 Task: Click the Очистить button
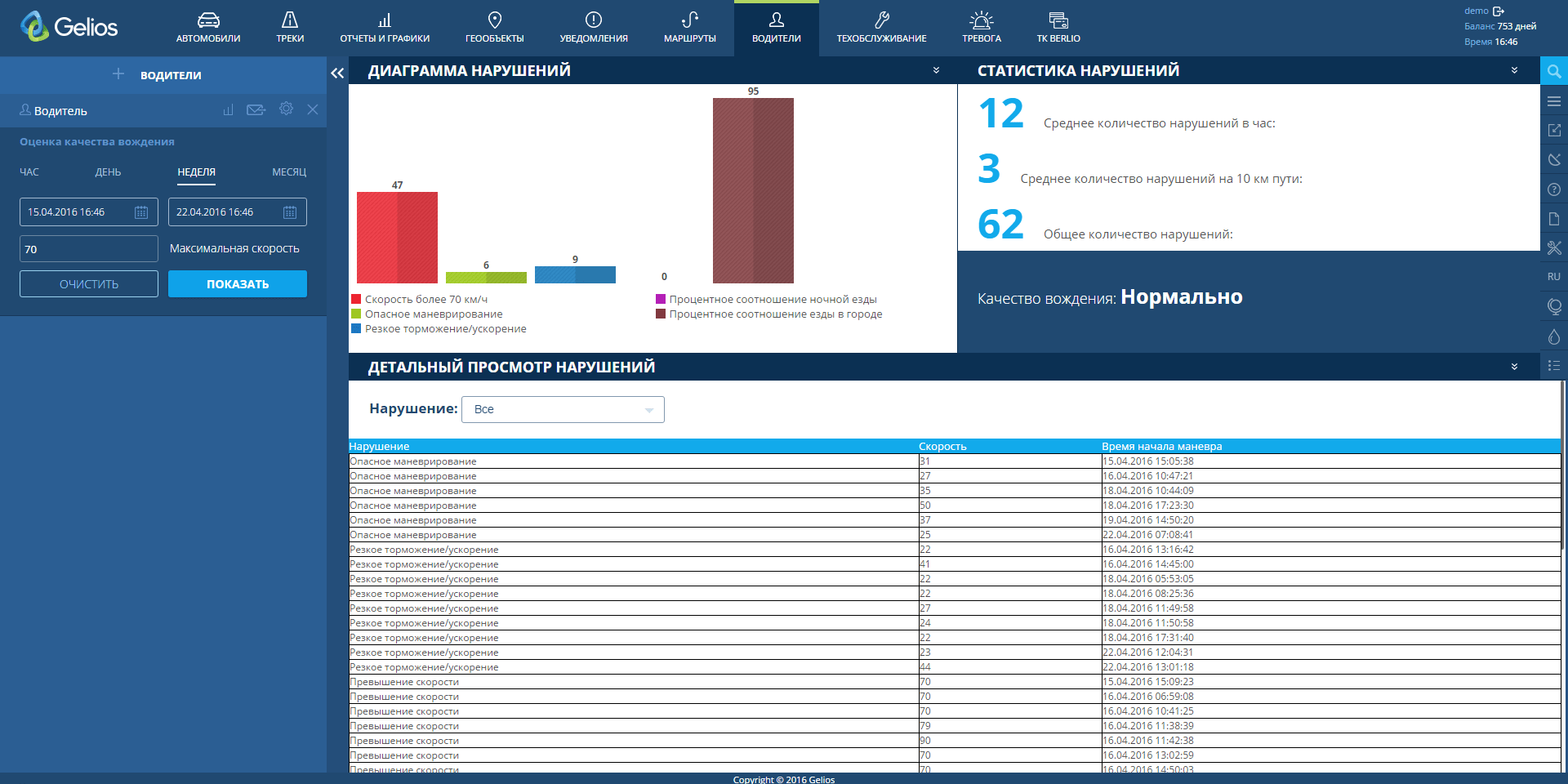[89, 284]
